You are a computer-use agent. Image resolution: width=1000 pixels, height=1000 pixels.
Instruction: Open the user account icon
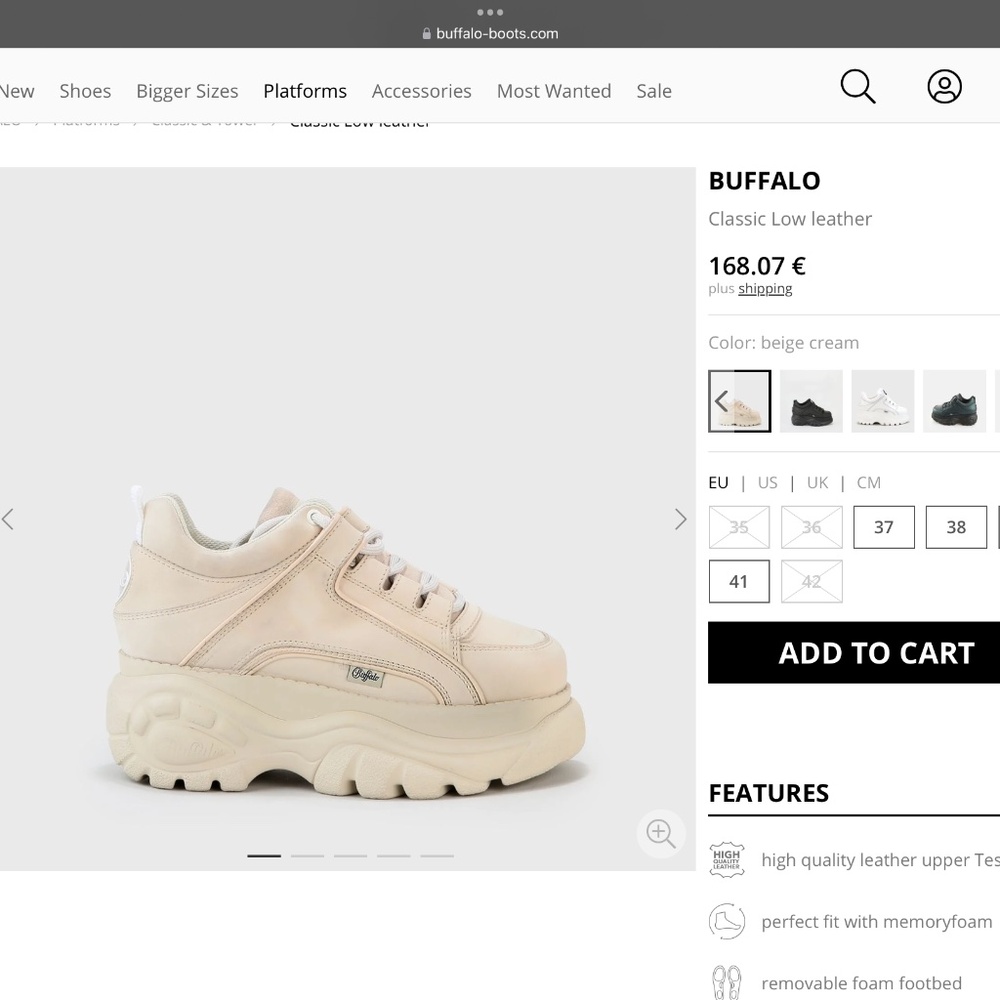coord(945,86)
